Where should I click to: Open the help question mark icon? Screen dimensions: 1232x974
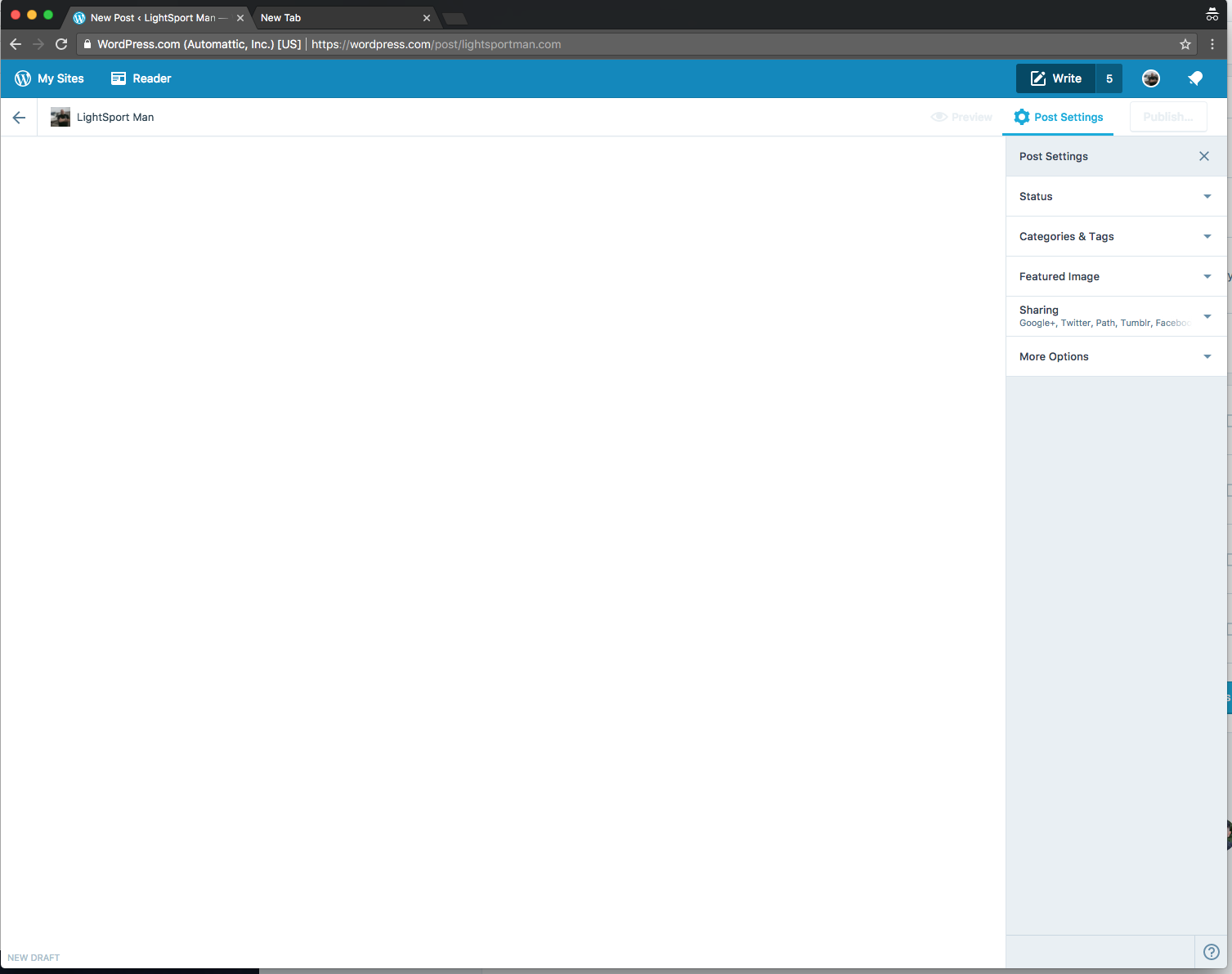1212,952
